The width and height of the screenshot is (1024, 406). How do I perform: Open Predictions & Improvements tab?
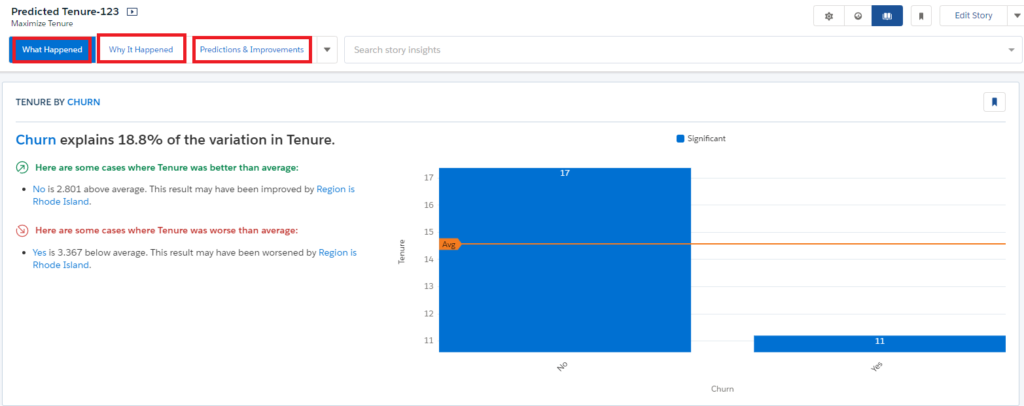251,50
